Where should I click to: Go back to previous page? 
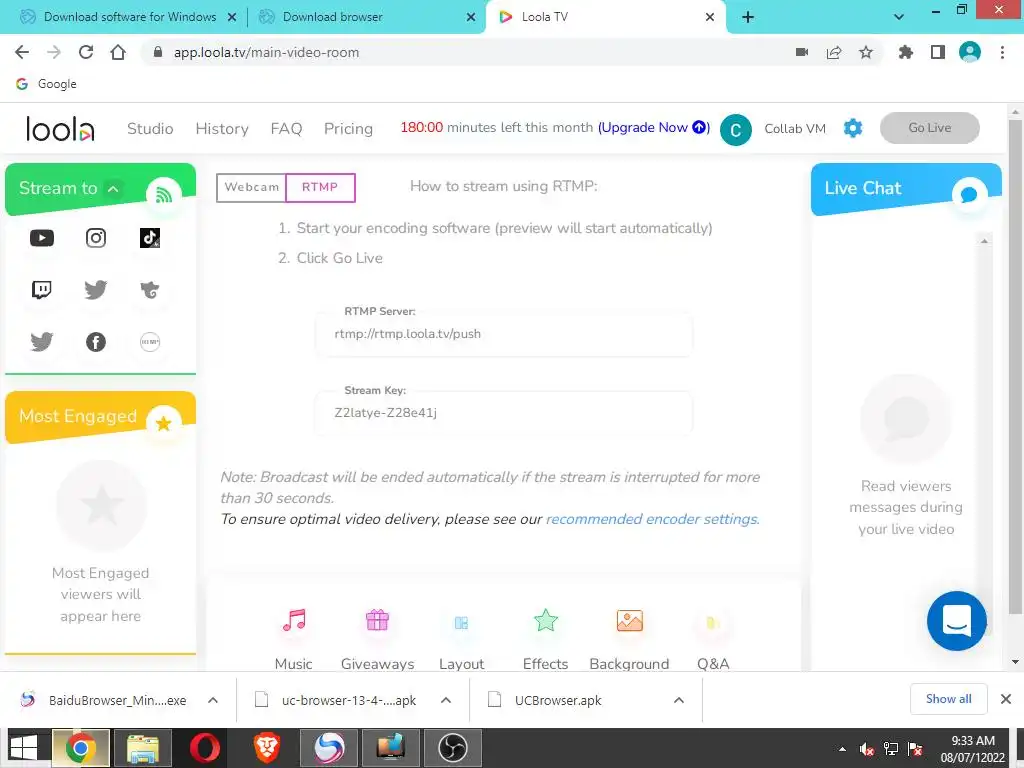click(22, 52)
